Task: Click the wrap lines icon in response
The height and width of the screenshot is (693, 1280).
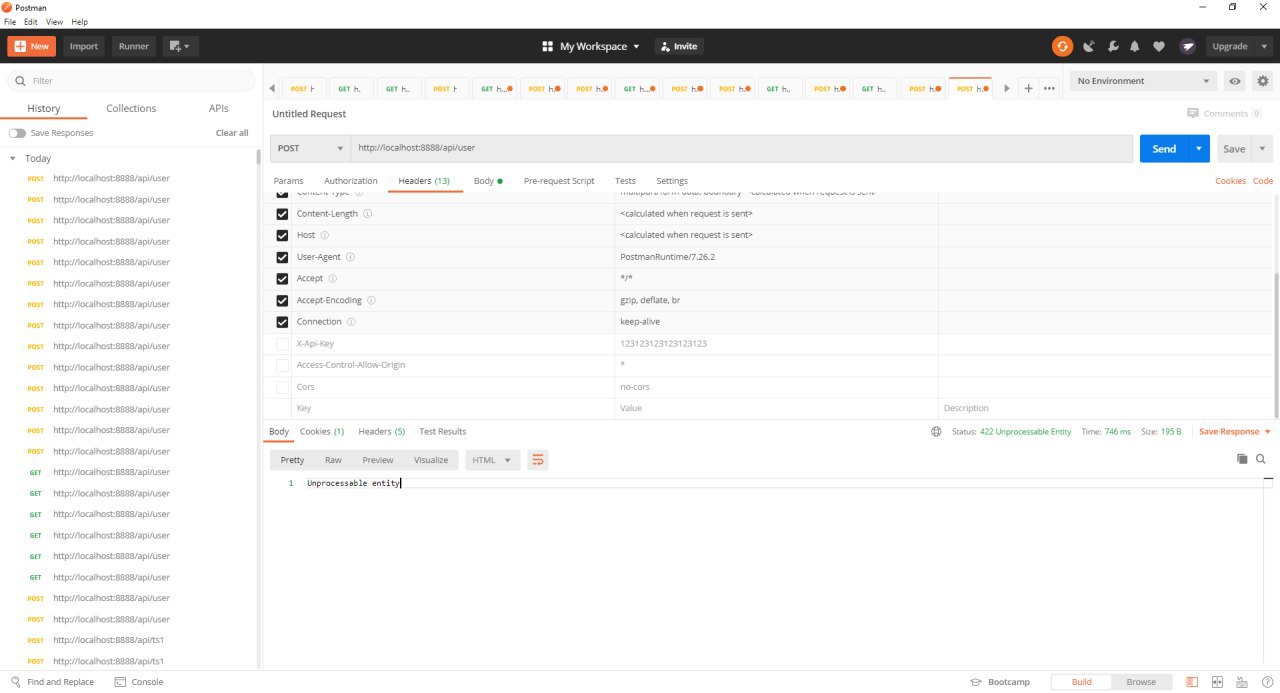Action: (538, 460)
